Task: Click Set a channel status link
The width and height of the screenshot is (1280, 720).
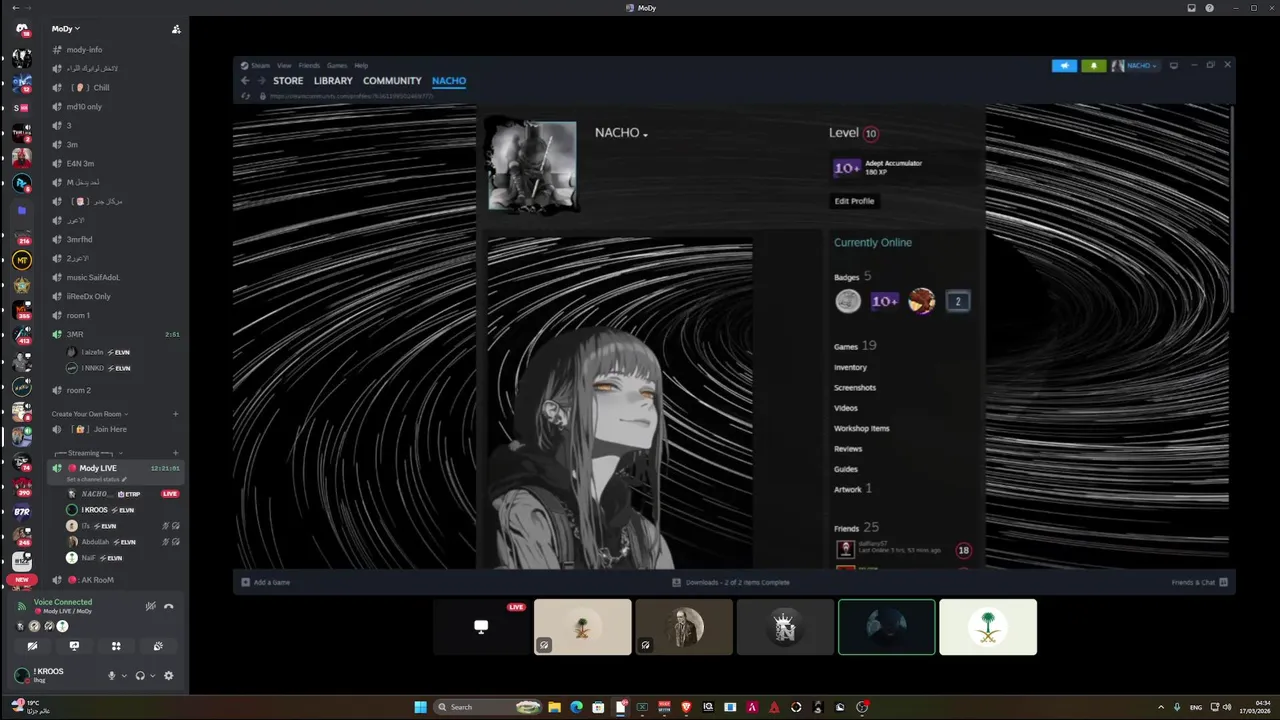Action: [97, 479]
